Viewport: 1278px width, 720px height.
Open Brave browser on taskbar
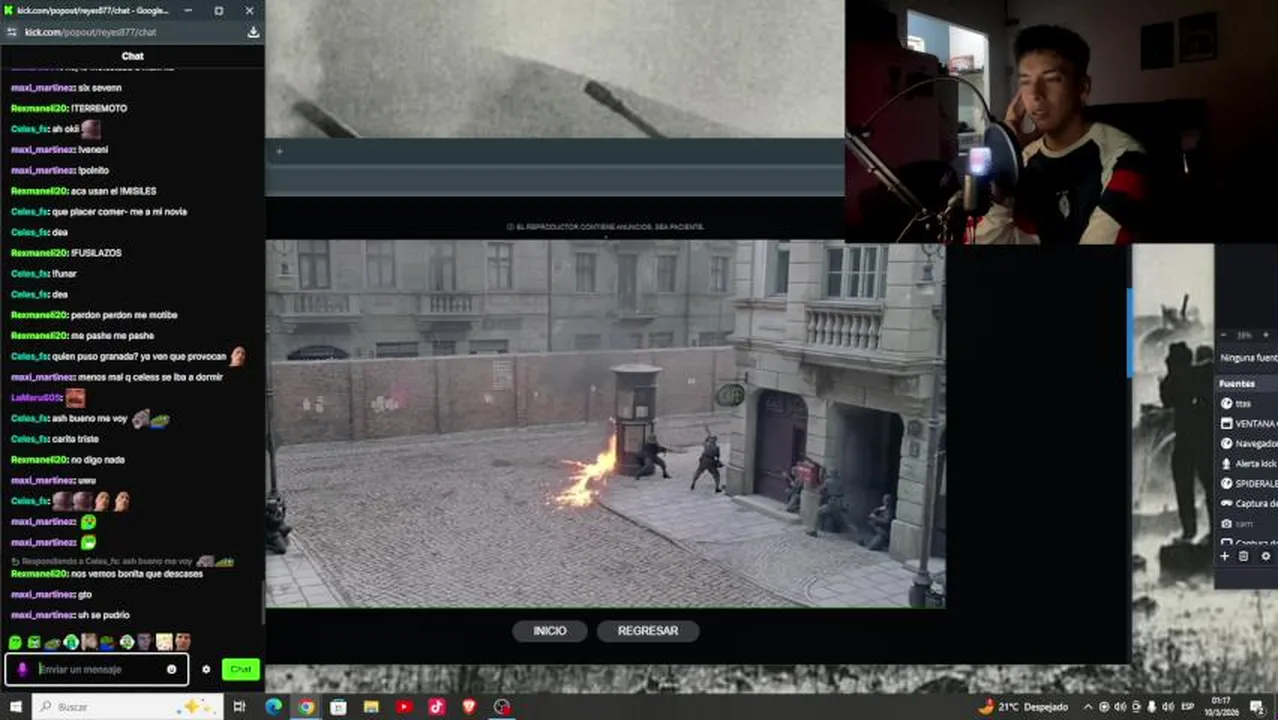469,707
